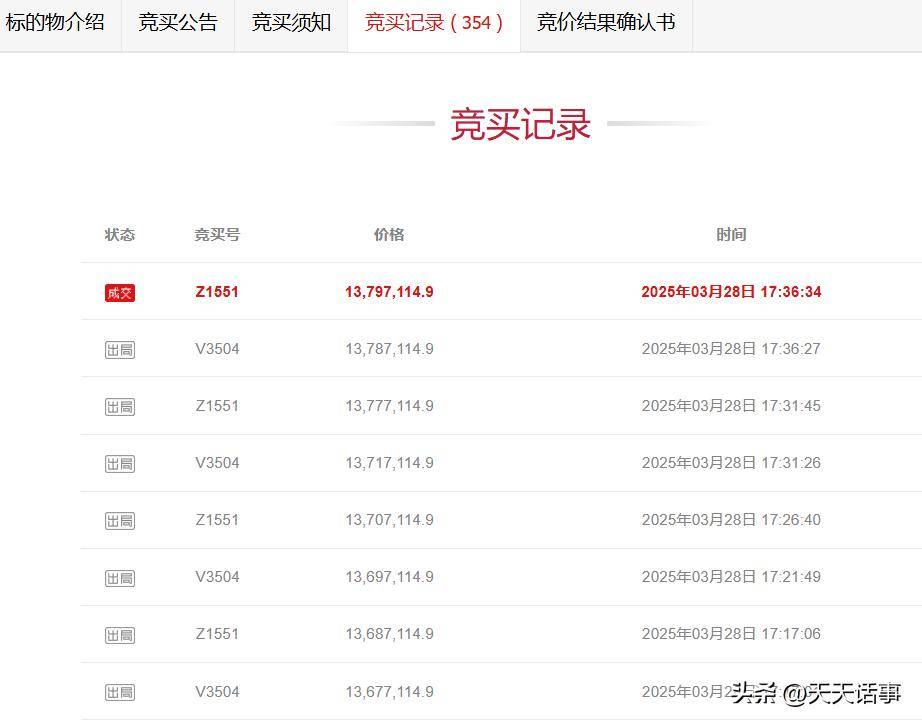Screen dimensions: 922x726
Task: Click bidder V3504 in the 13,787,114.9 row
Action: (217, 349)
